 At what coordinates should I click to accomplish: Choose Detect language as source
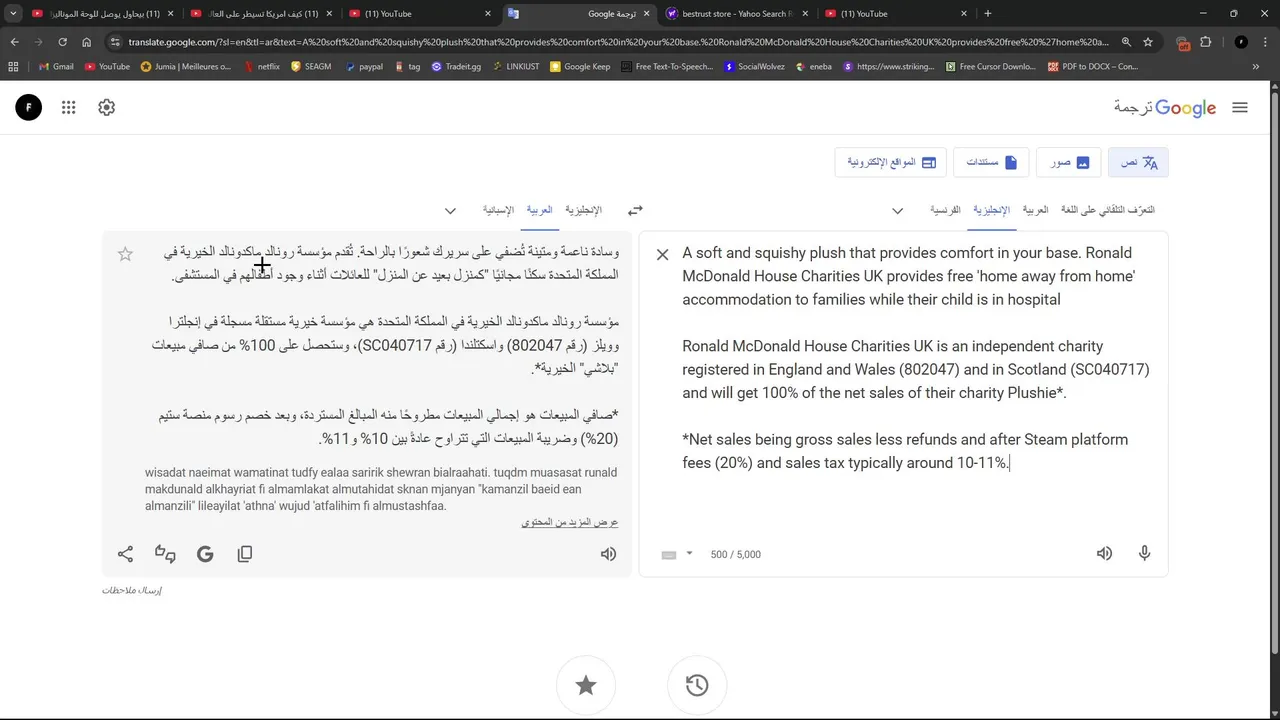(1108, 210)
